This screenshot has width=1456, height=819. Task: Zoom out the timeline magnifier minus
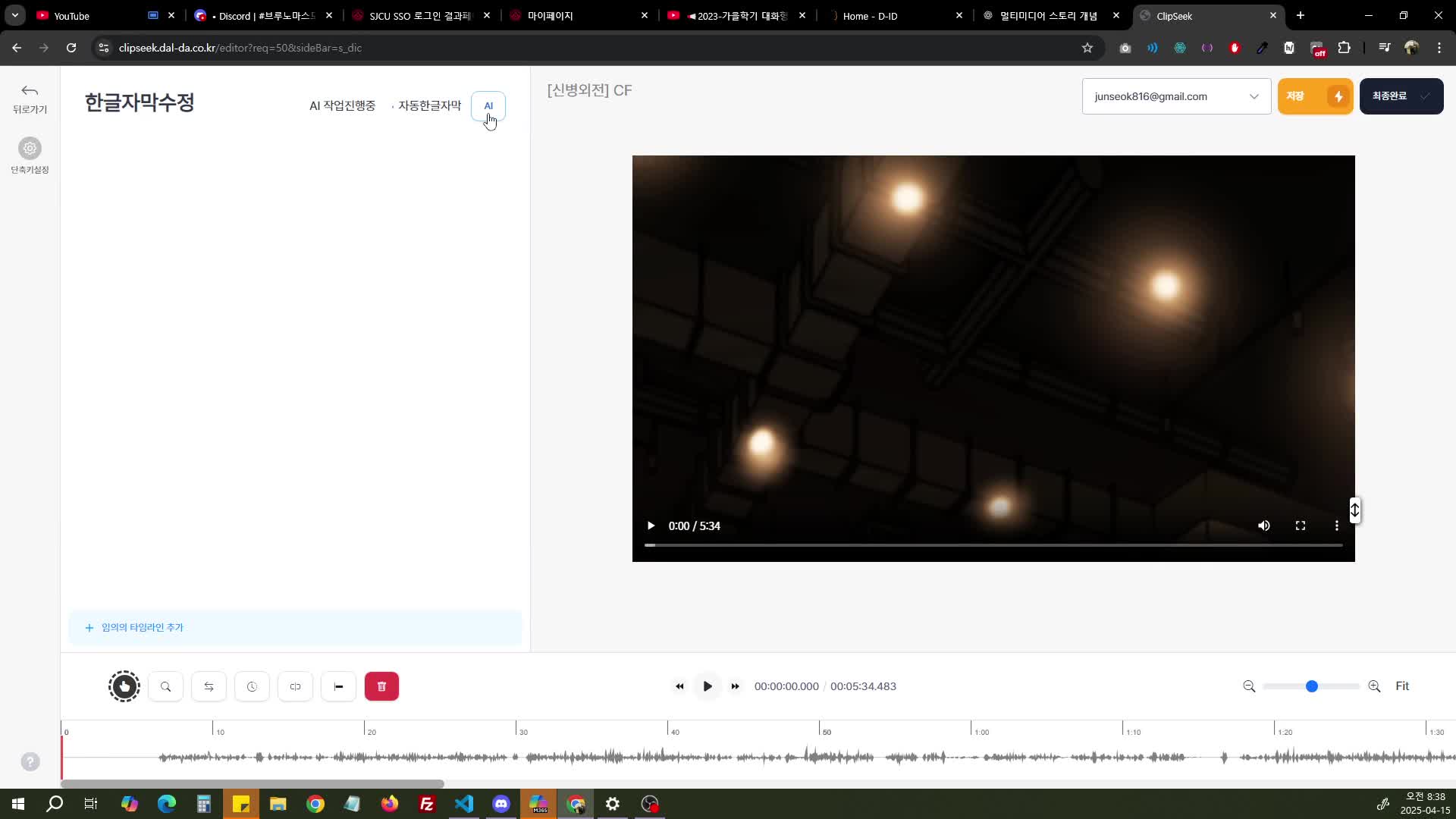[x=1249, y=687]
